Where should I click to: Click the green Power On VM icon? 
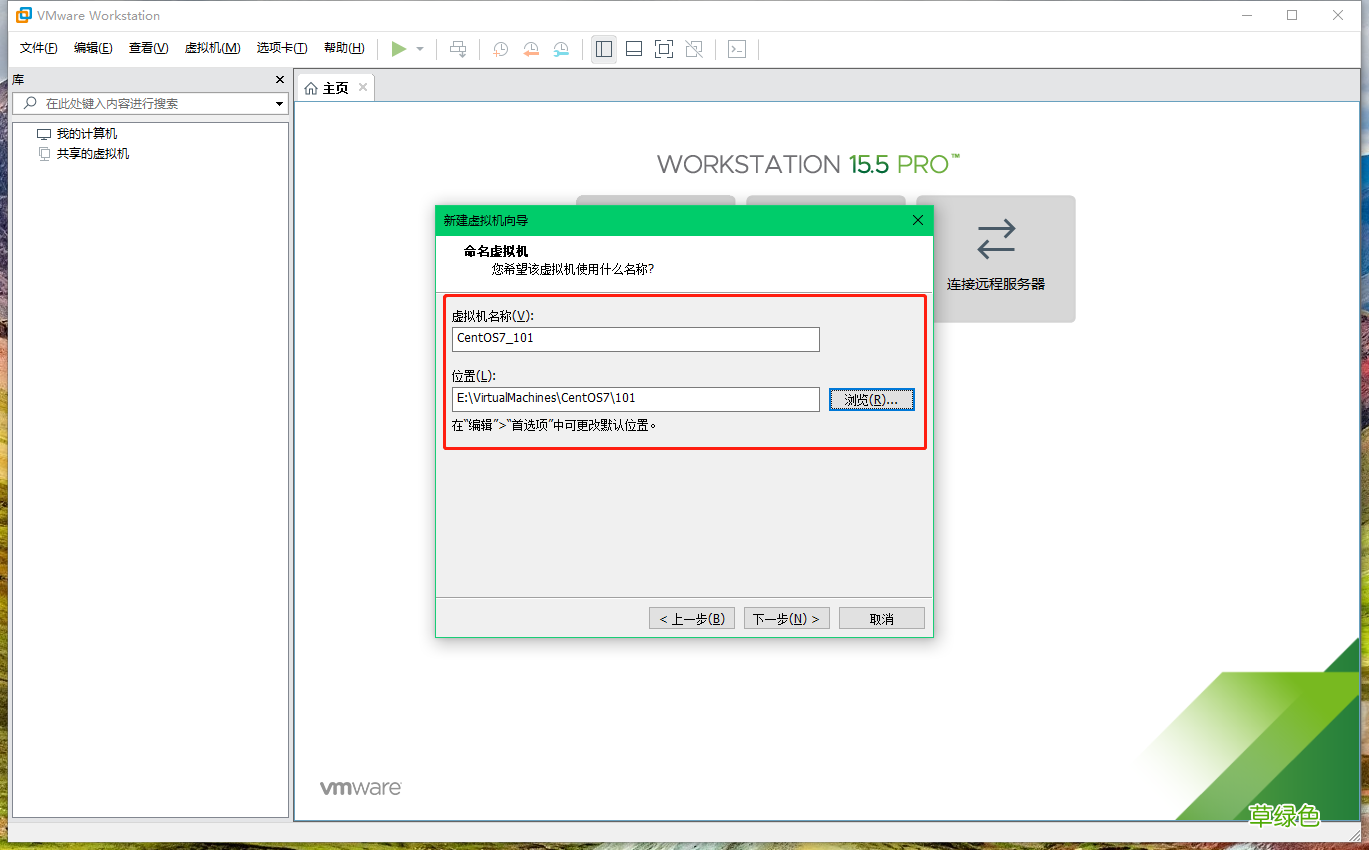click(398, 48)
